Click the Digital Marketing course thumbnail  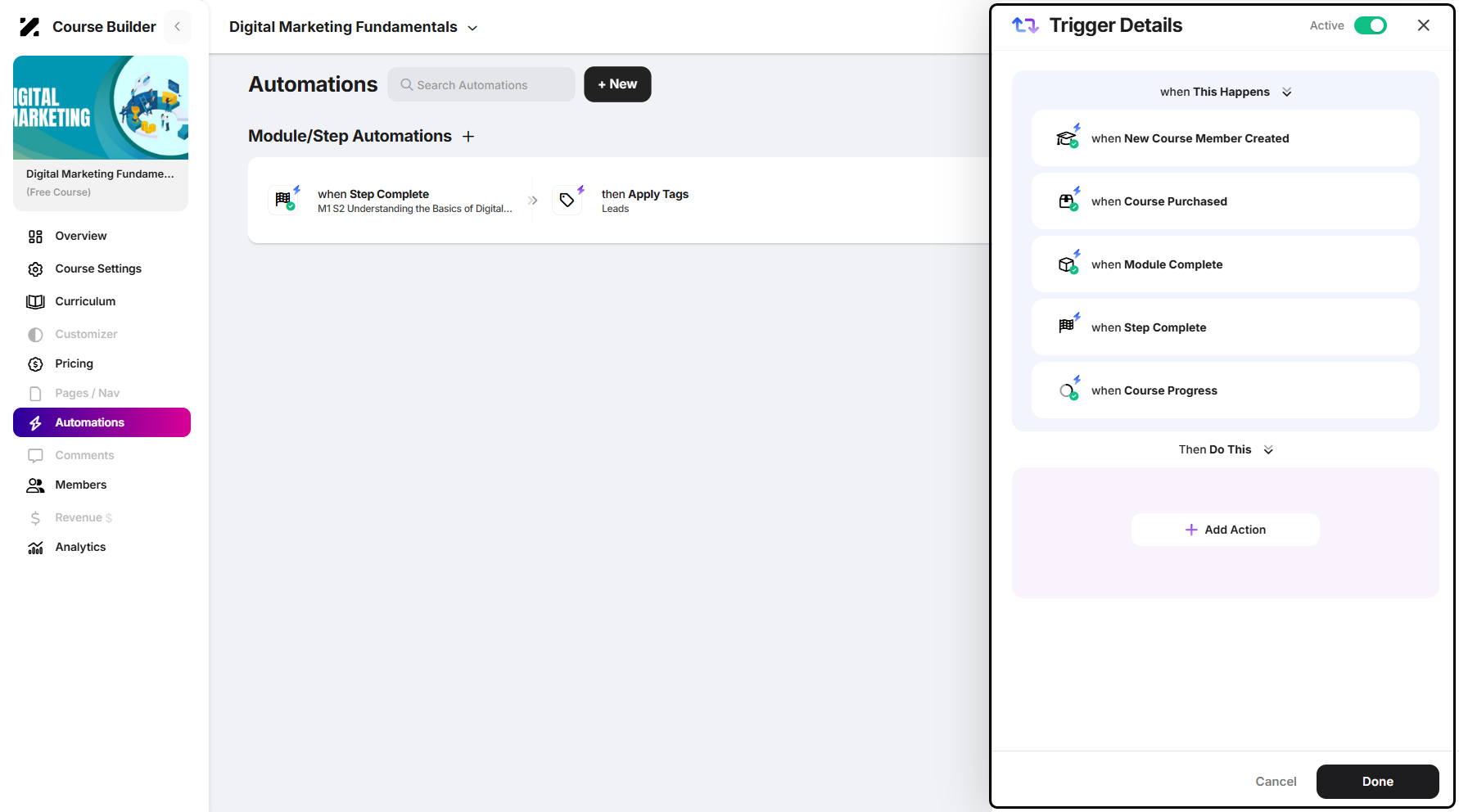coord(101,107)
